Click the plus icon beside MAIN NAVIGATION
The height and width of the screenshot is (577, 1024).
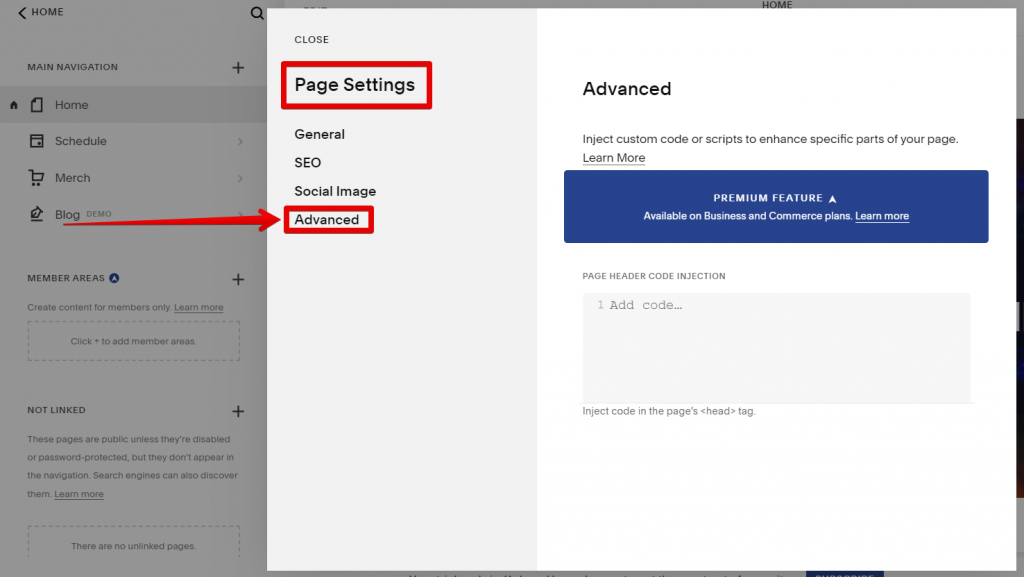click(238, 67)
